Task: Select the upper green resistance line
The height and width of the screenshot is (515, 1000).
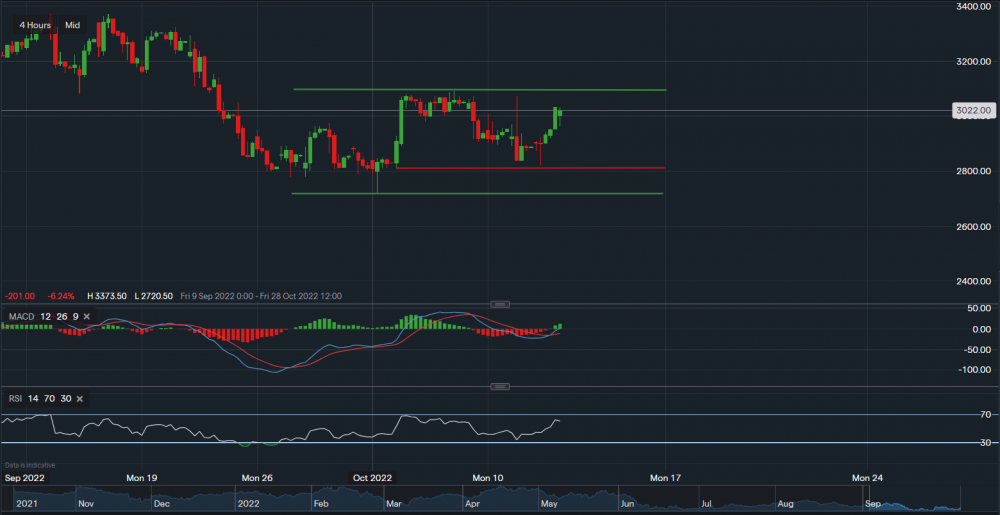Action: 480,90
